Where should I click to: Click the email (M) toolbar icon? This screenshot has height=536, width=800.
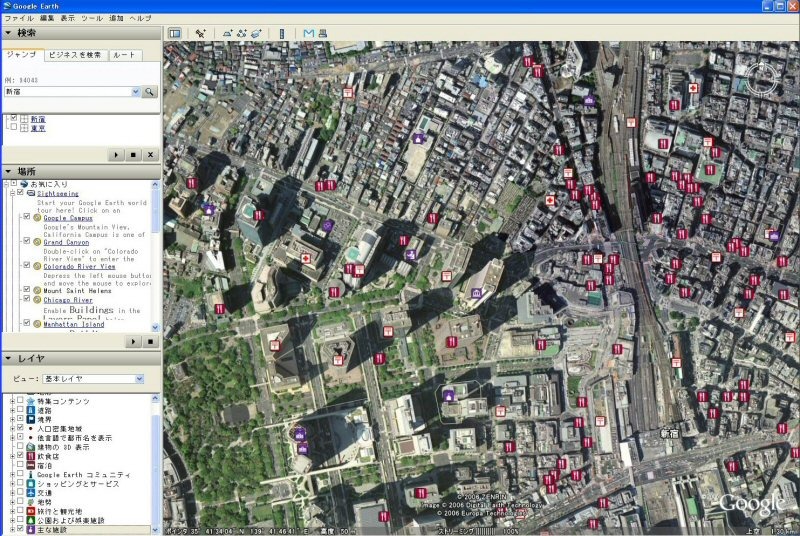pos(309,34)
